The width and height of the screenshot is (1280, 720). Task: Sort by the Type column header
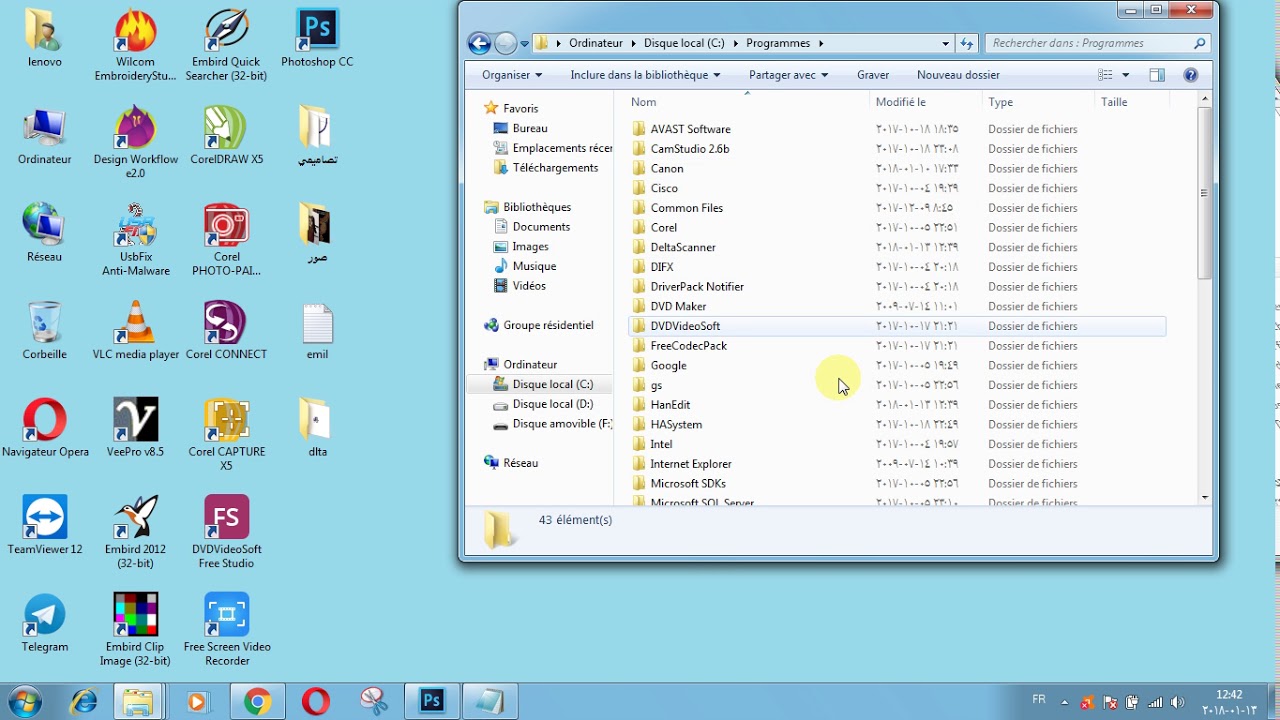coord(1039,102)
